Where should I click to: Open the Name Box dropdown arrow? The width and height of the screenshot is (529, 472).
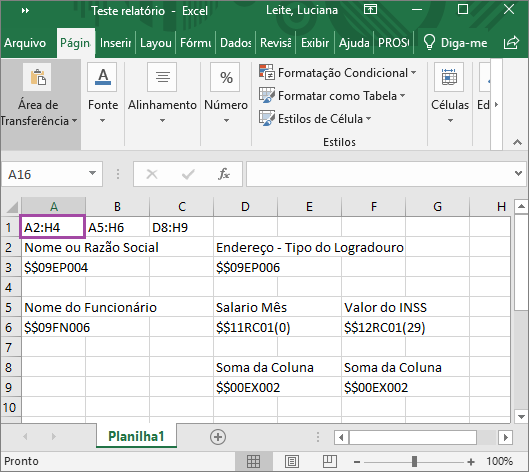click(x=92, y=174)
